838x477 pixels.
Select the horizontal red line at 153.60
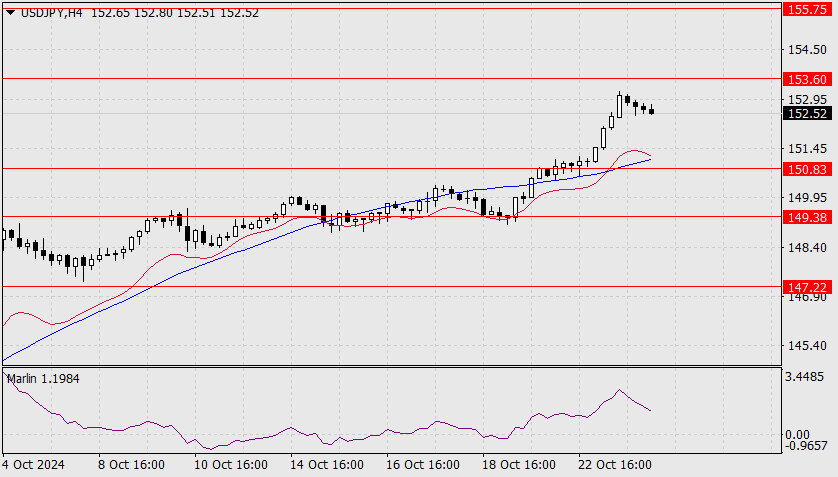click(x=391, y=79)
